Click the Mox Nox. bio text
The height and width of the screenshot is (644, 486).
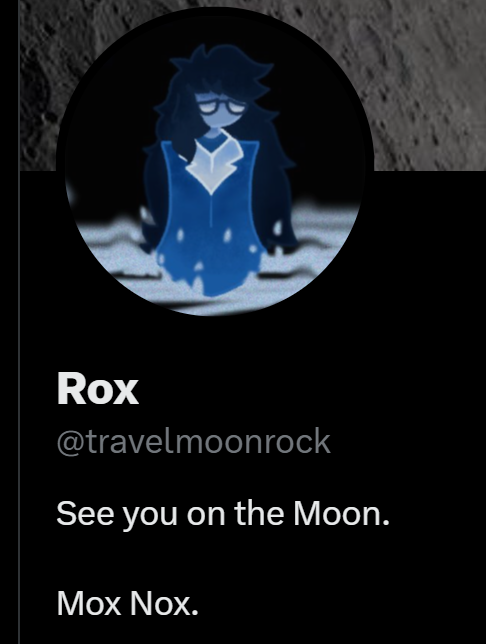tap(127, 603)
